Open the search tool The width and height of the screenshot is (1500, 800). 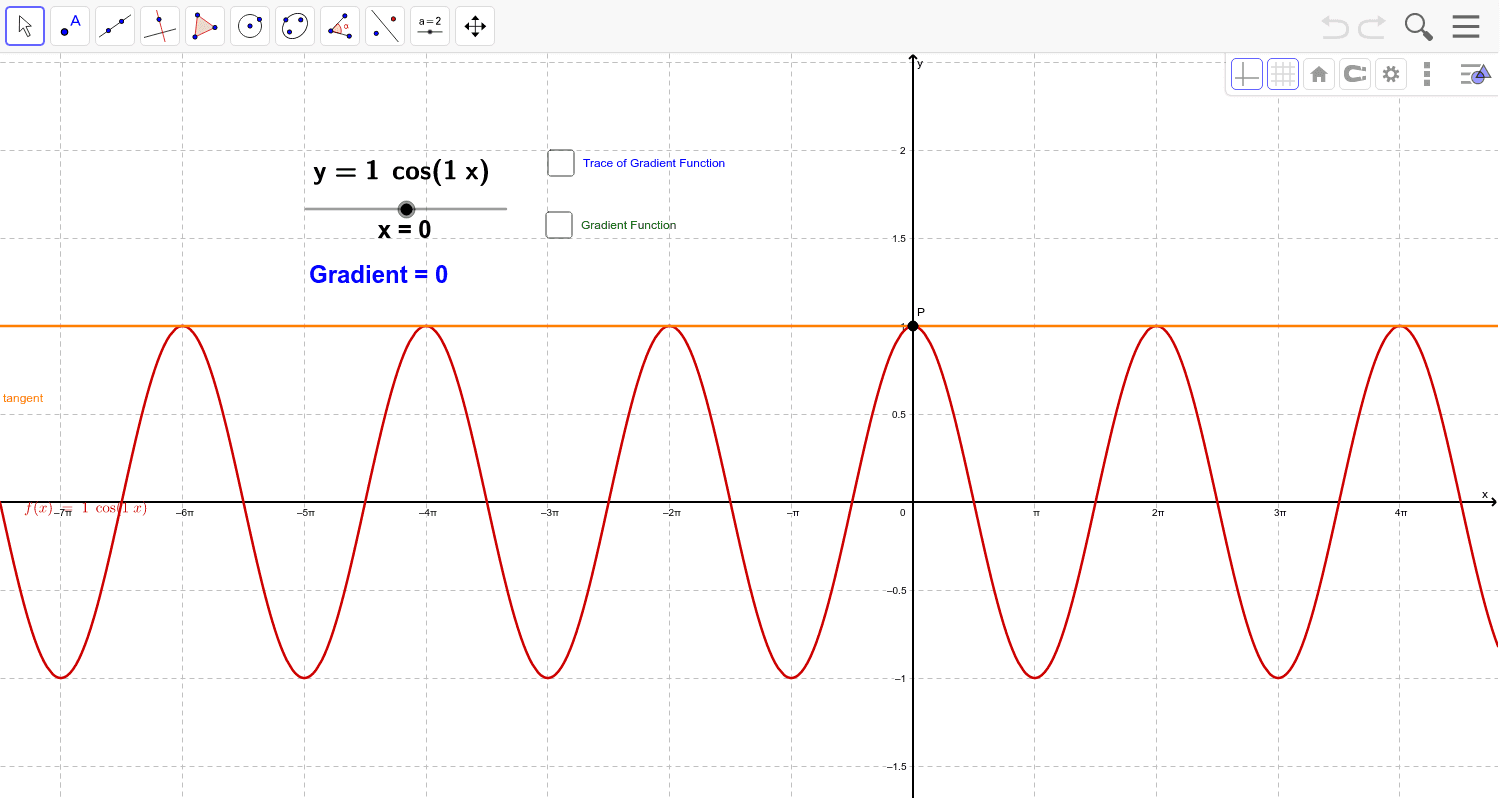pyautogui.click(x=1418, y=27)
